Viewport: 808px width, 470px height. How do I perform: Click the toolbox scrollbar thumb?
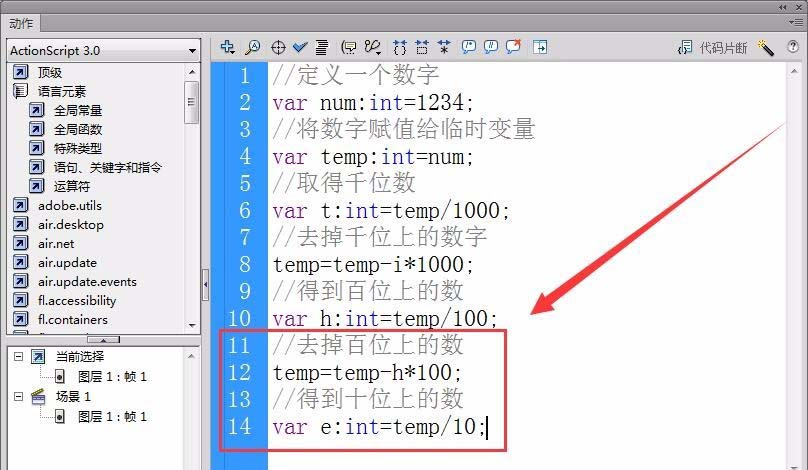click(191, 102)
